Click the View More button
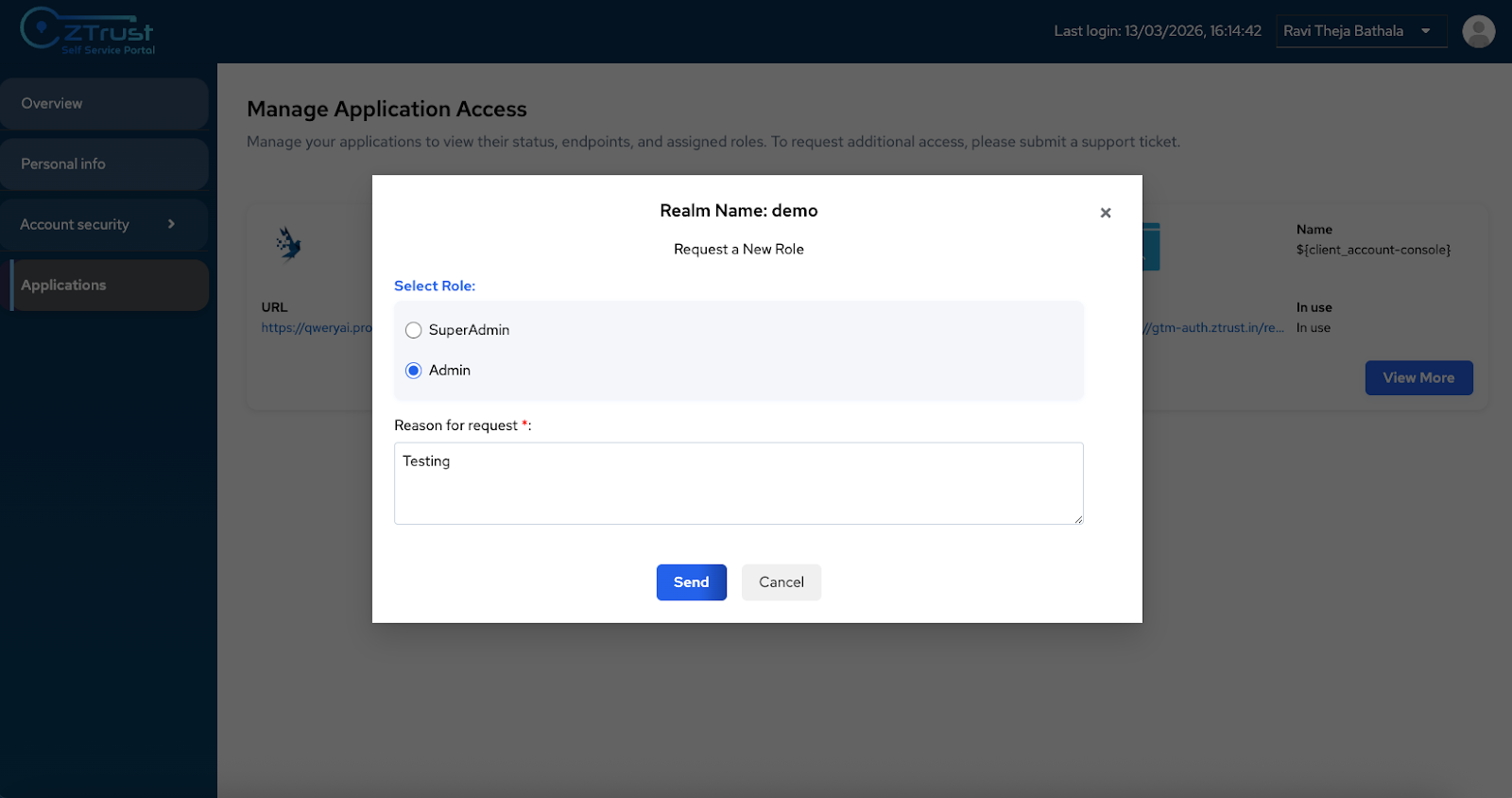Viewport: 1512px width, 798px height. [1417, 378]
